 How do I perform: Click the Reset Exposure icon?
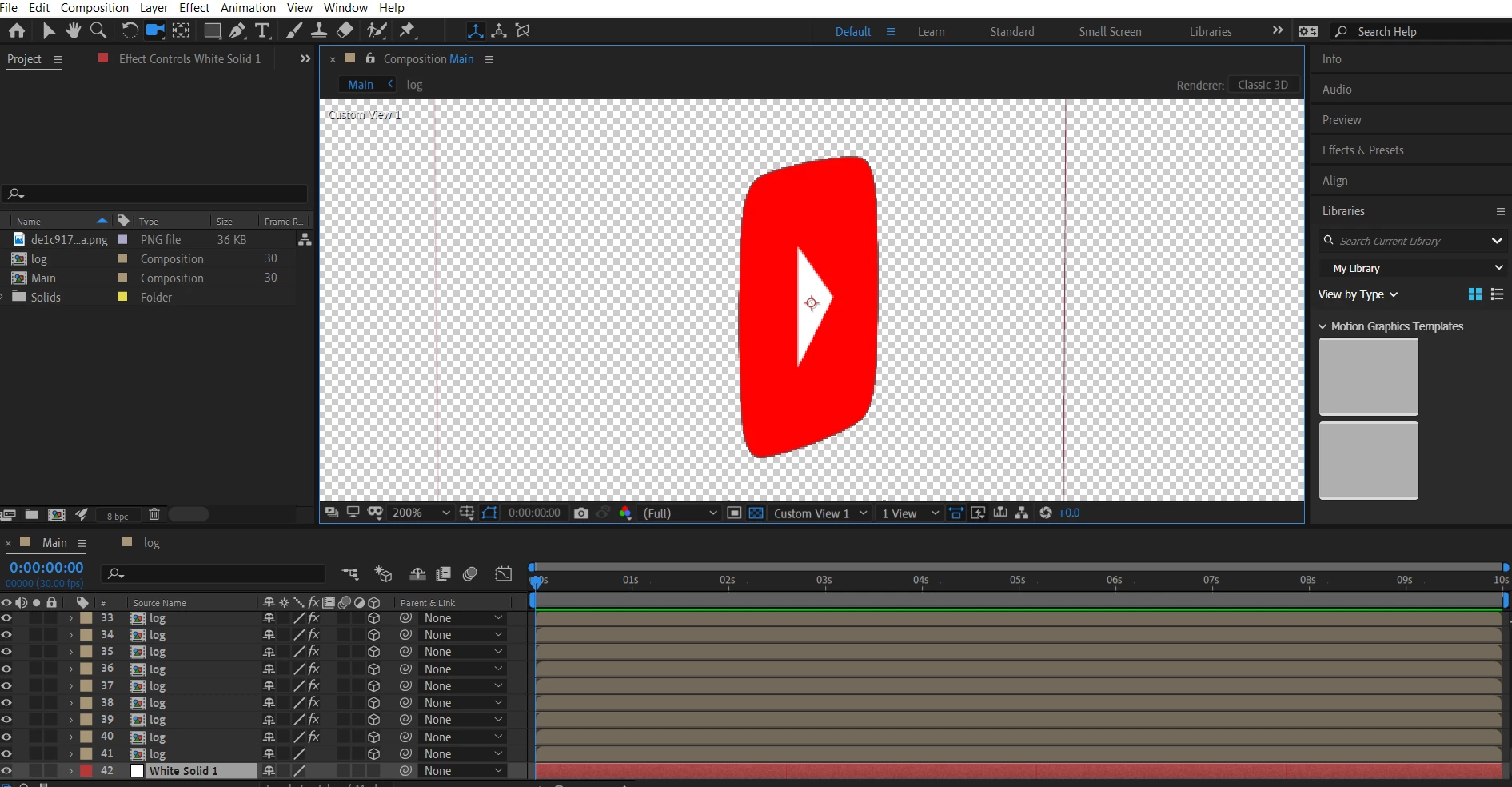[x=1046, y=513]
